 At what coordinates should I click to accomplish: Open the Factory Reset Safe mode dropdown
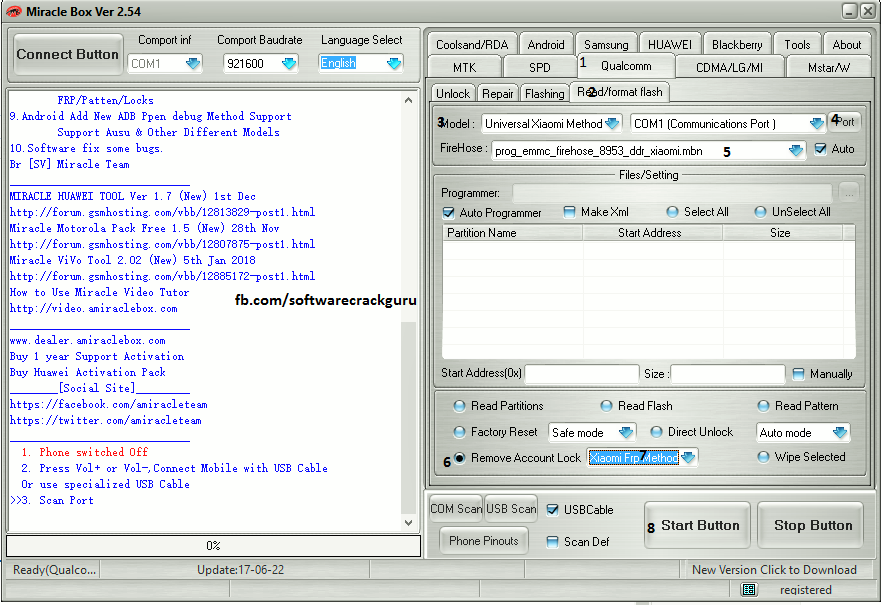626,433
